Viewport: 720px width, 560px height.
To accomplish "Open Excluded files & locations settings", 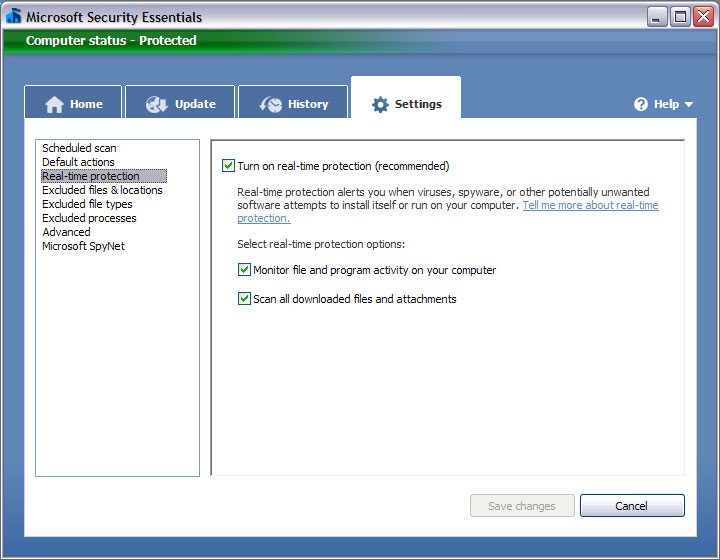I will [102, 190].
